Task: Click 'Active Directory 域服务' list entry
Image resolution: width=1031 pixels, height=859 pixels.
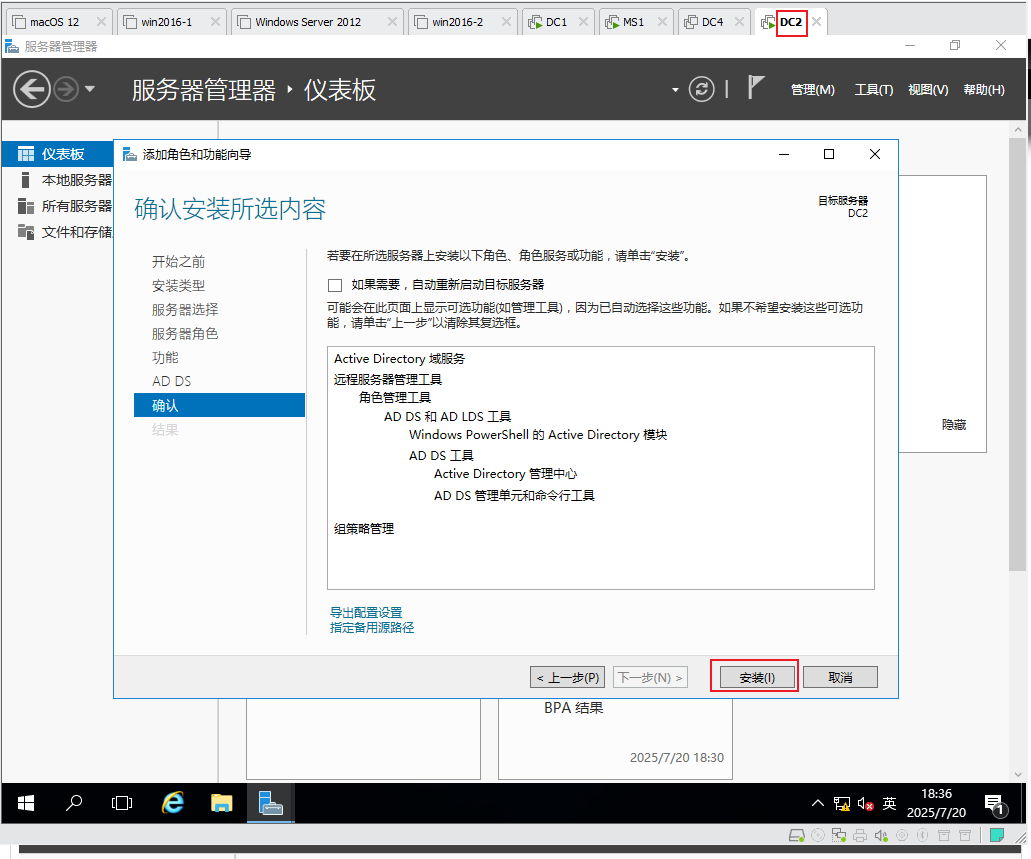Action: pos(399,358)
